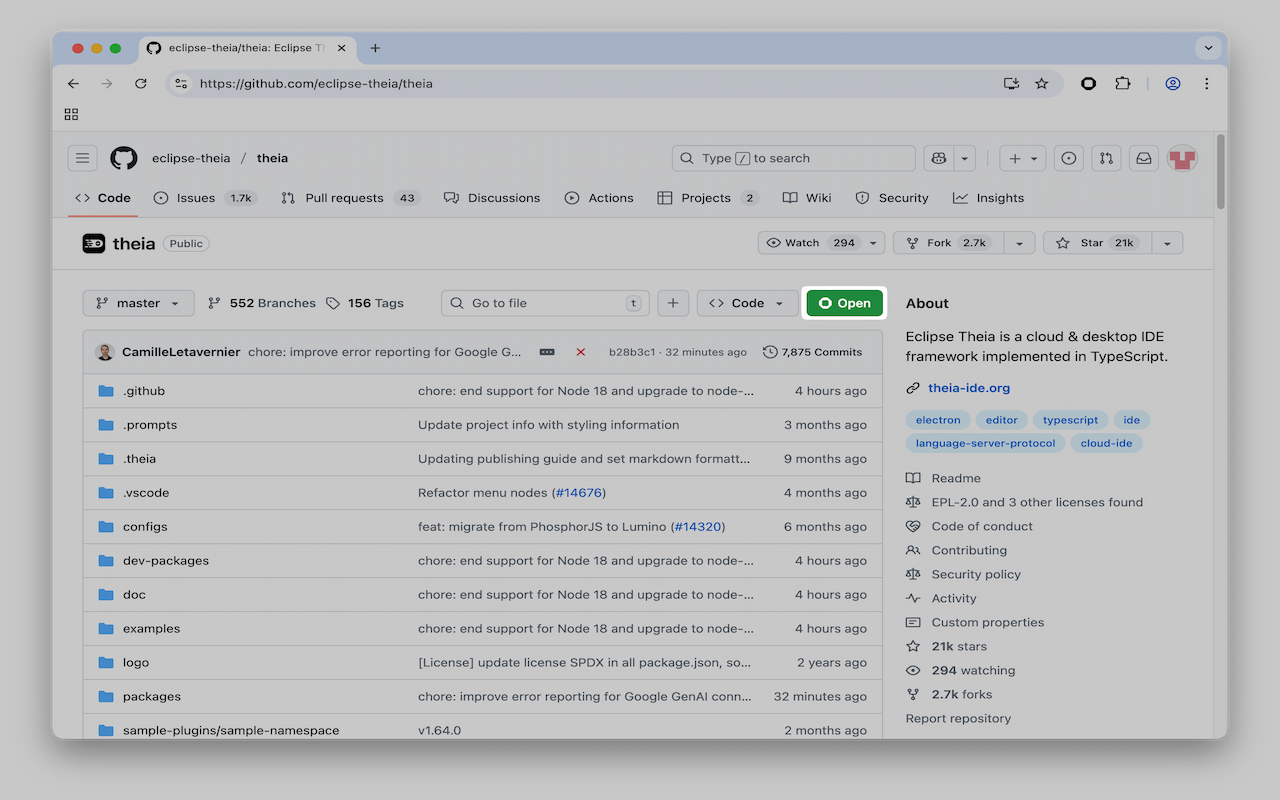Click CamilleLetavernier avatar image

(x=105, y=352)
